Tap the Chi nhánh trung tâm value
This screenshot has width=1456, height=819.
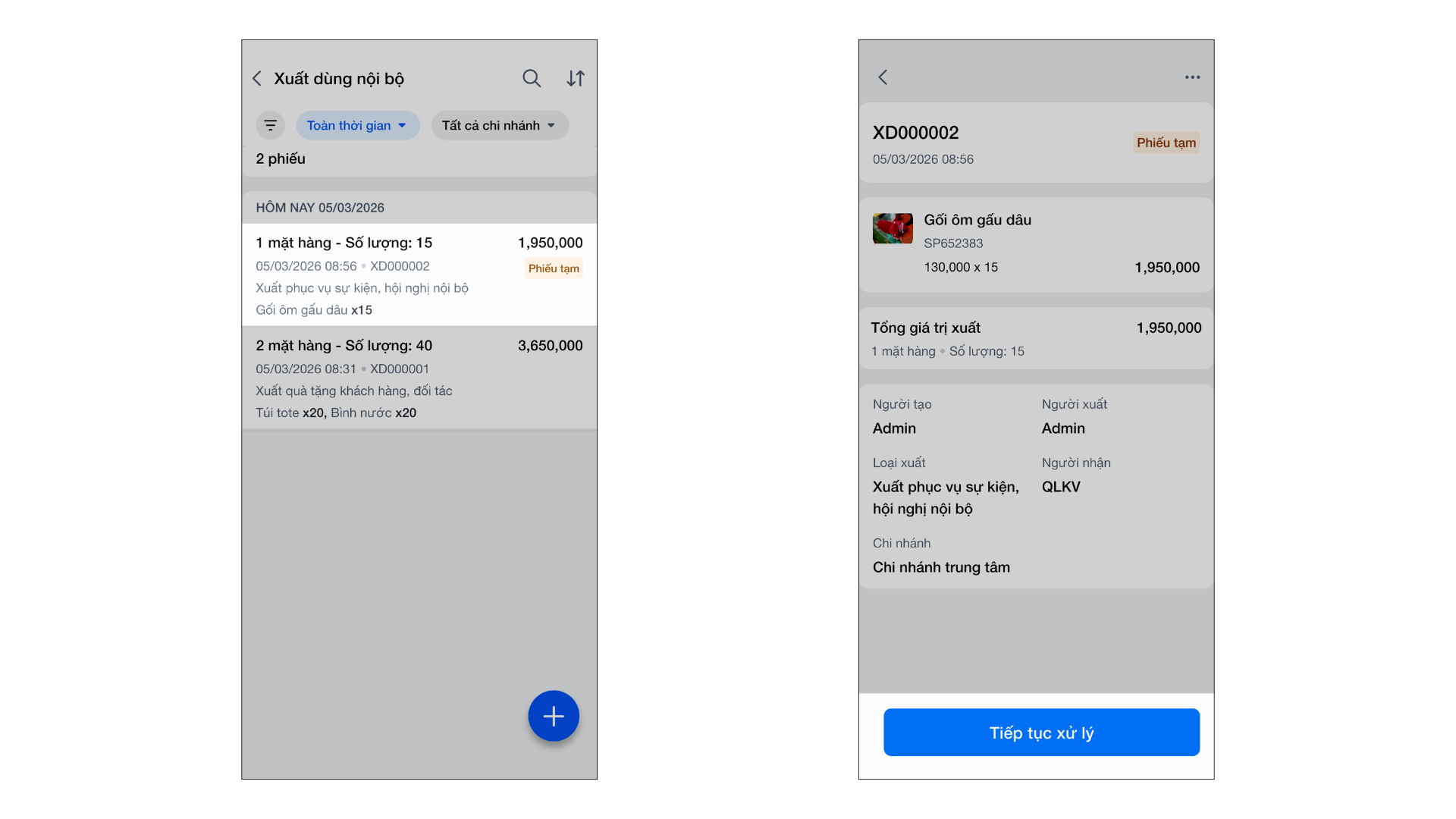[941, 567]
